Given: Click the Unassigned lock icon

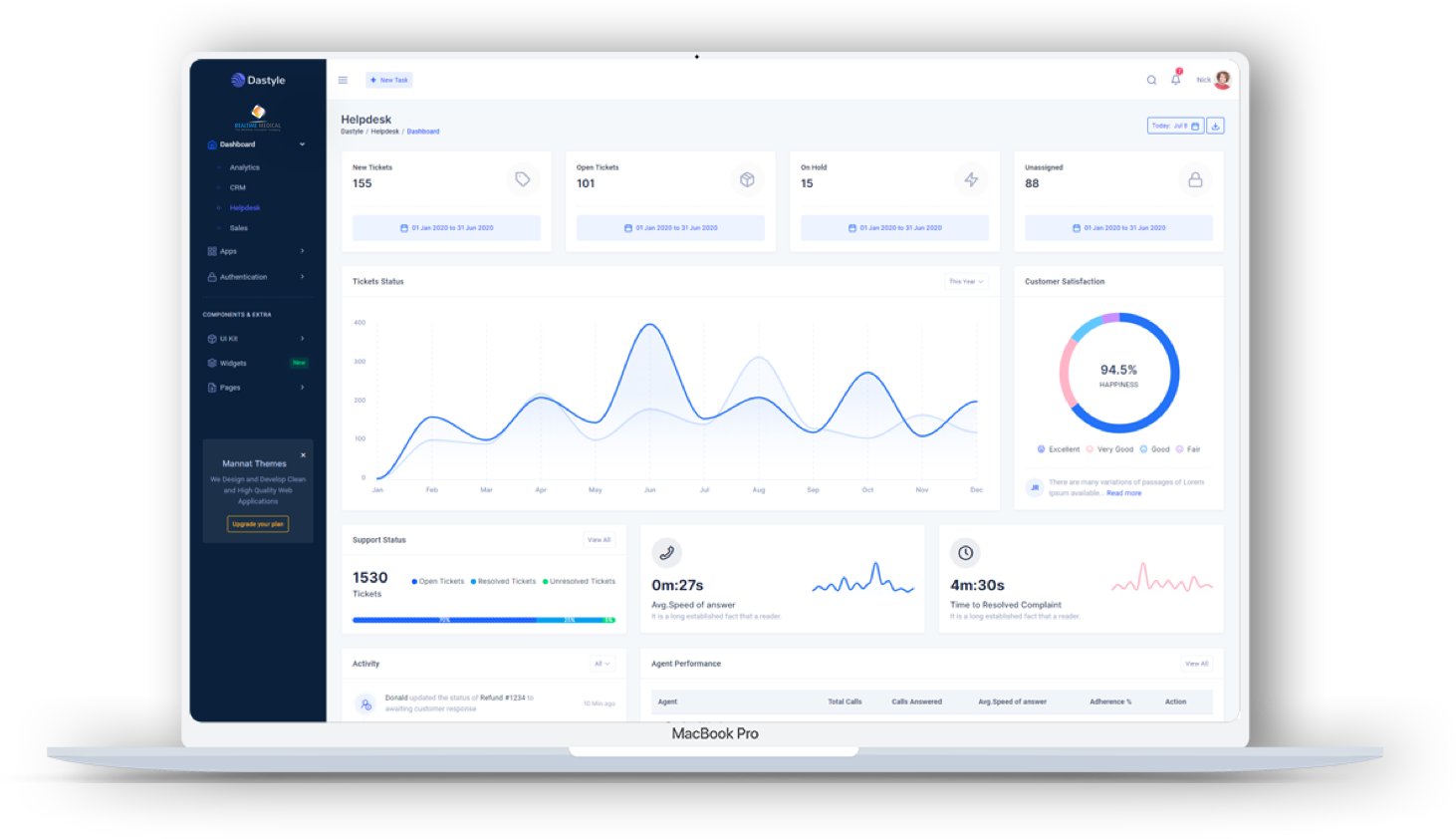Looking at the screenshot, I should click(1195, 179).
